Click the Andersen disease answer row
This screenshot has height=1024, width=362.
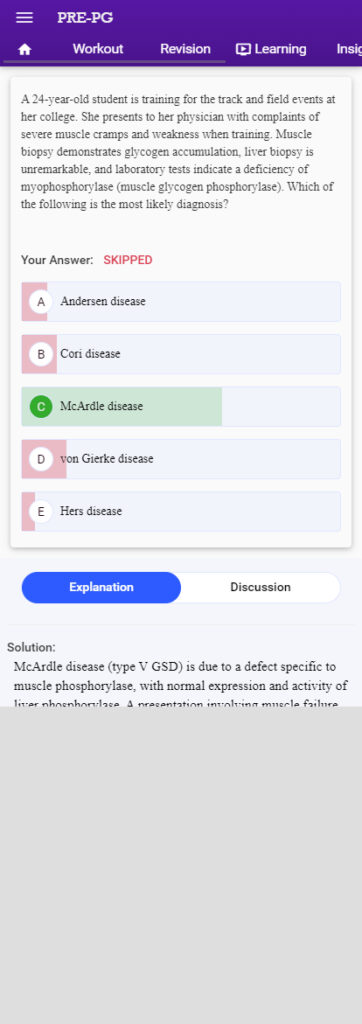(x=181, y=302)
